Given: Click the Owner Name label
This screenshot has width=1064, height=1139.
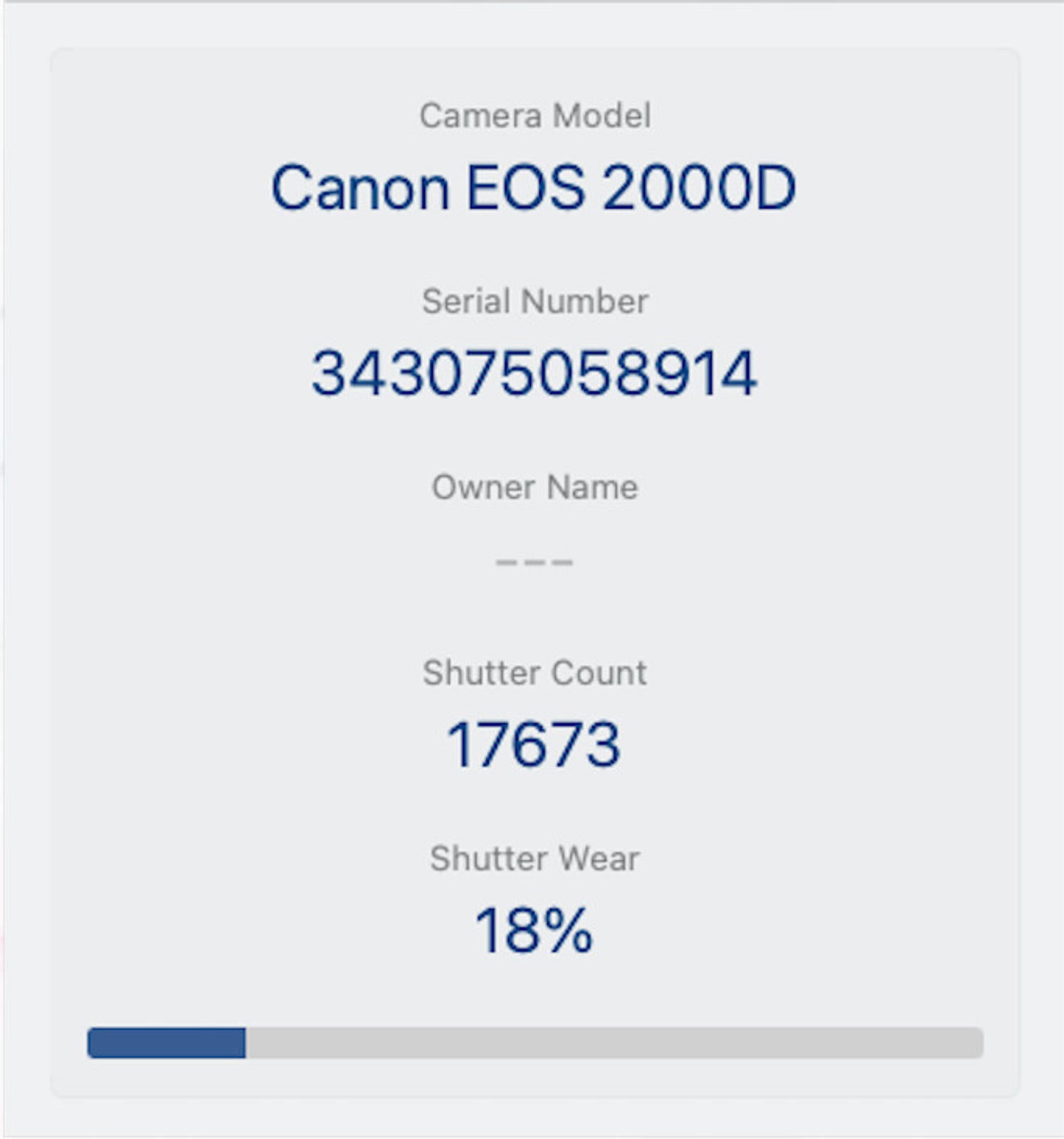Looking at the screenshot, I should 534,488.
